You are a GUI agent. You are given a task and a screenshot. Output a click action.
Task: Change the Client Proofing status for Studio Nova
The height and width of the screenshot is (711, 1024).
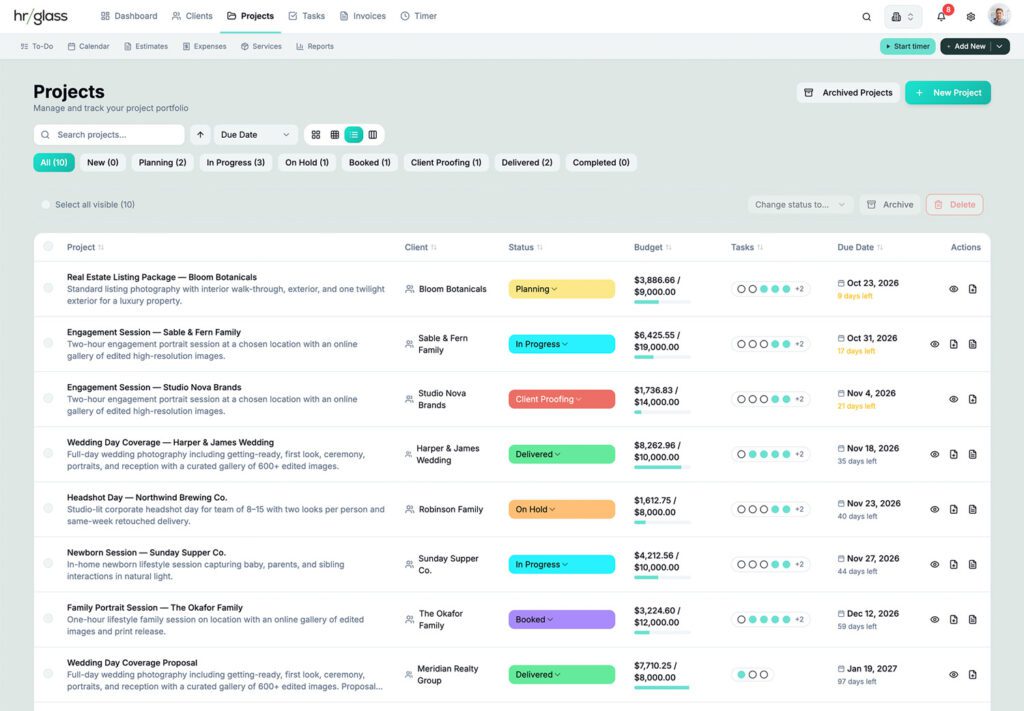pyautogui.click(x=562, y=400)
